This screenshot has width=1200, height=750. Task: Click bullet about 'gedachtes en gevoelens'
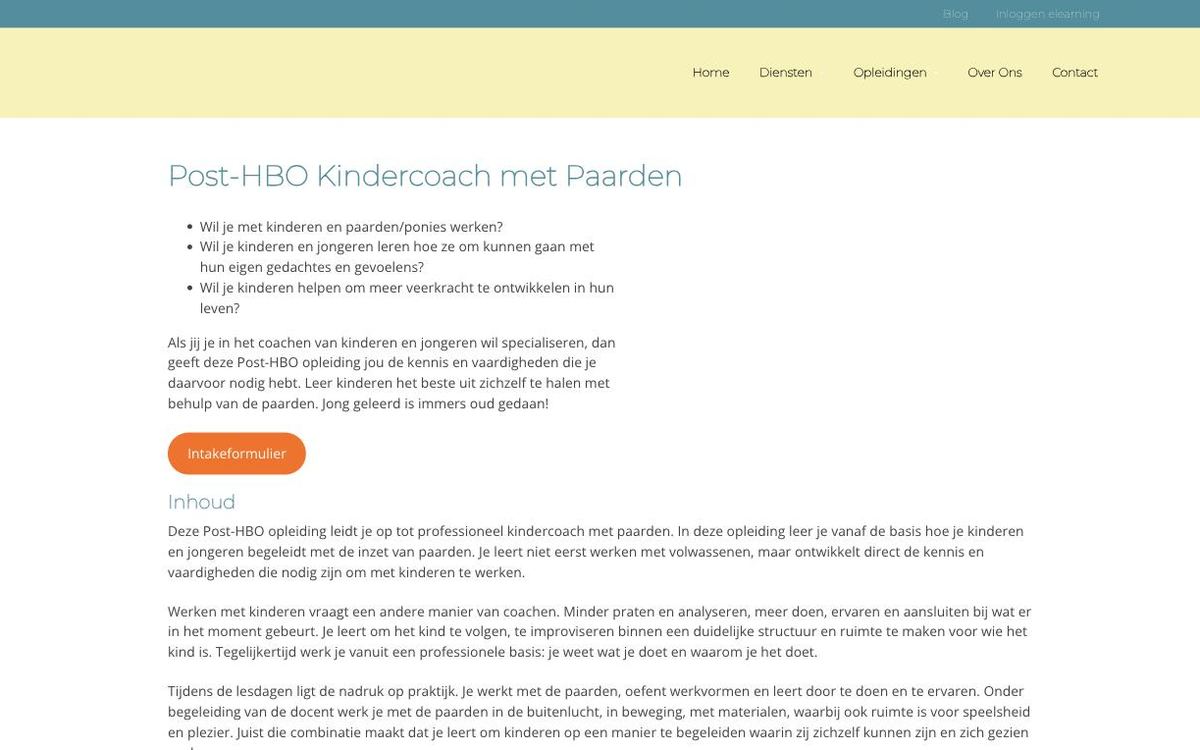[397, 257]
